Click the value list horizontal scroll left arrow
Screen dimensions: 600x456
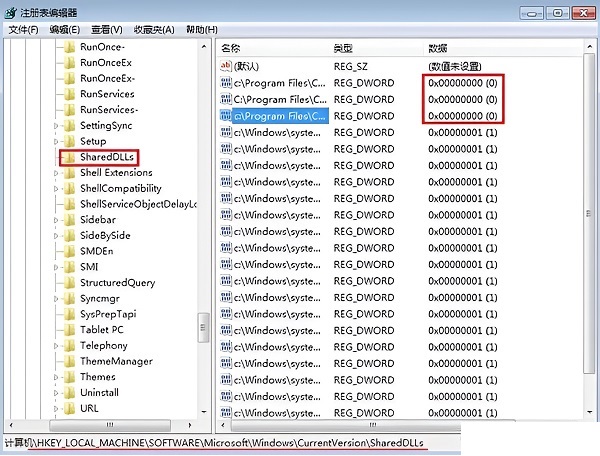[223, 425]
